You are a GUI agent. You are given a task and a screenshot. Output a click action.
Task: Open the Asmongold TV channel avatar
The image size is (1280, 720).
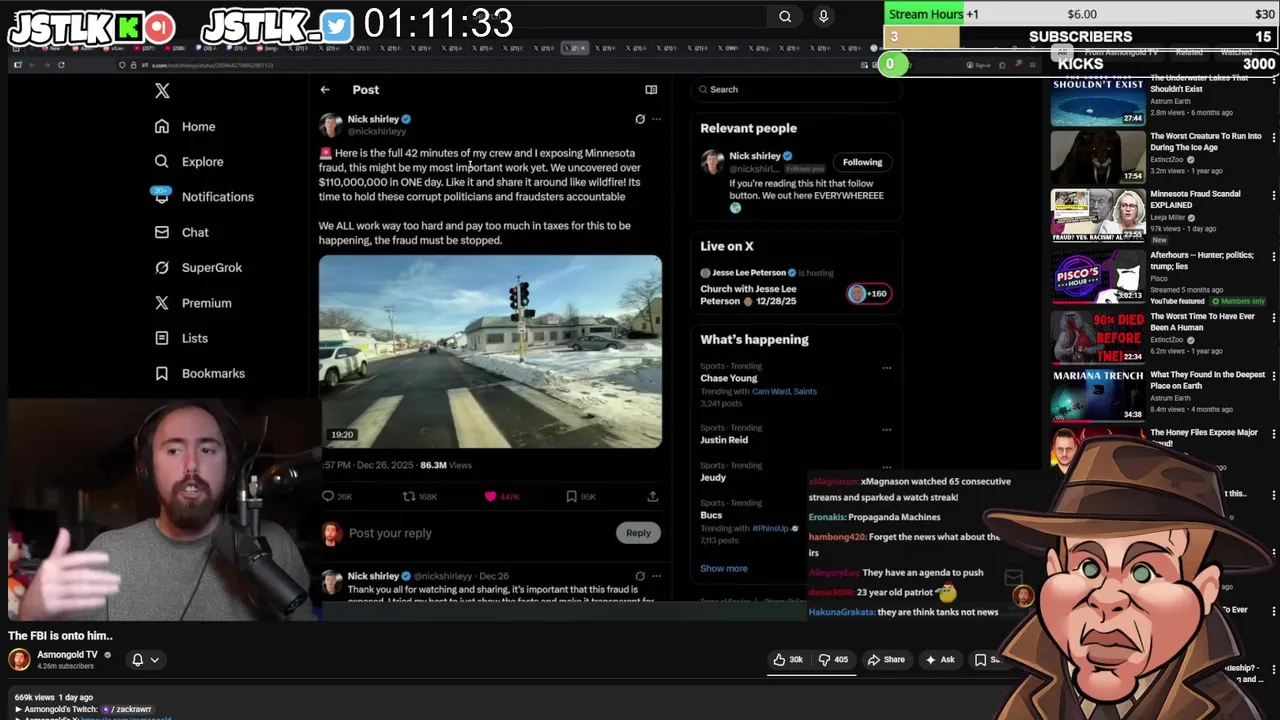coord(19,659)
